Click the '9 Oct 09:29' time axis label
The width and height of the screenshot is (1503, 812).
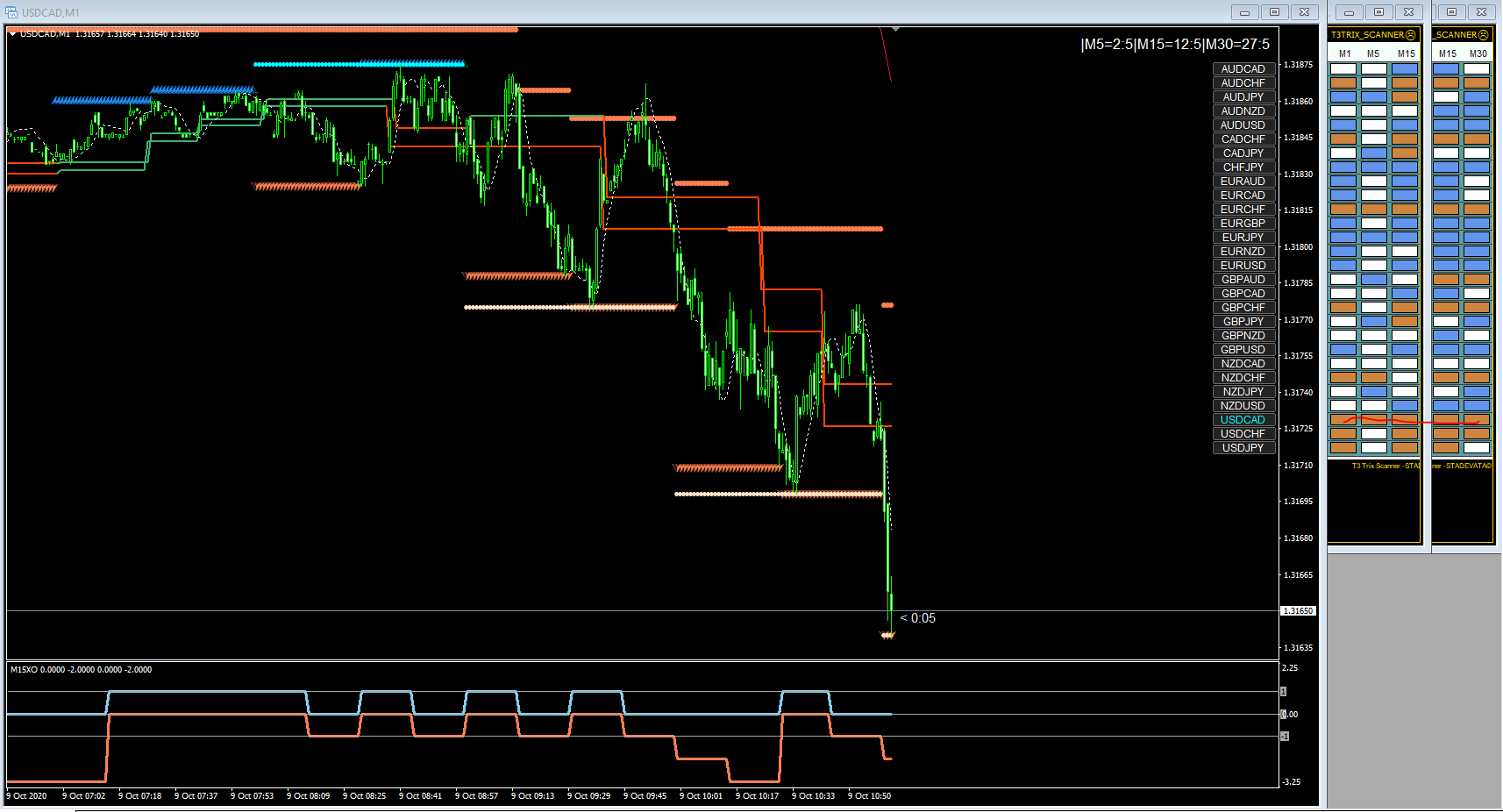tap(588, 796)
